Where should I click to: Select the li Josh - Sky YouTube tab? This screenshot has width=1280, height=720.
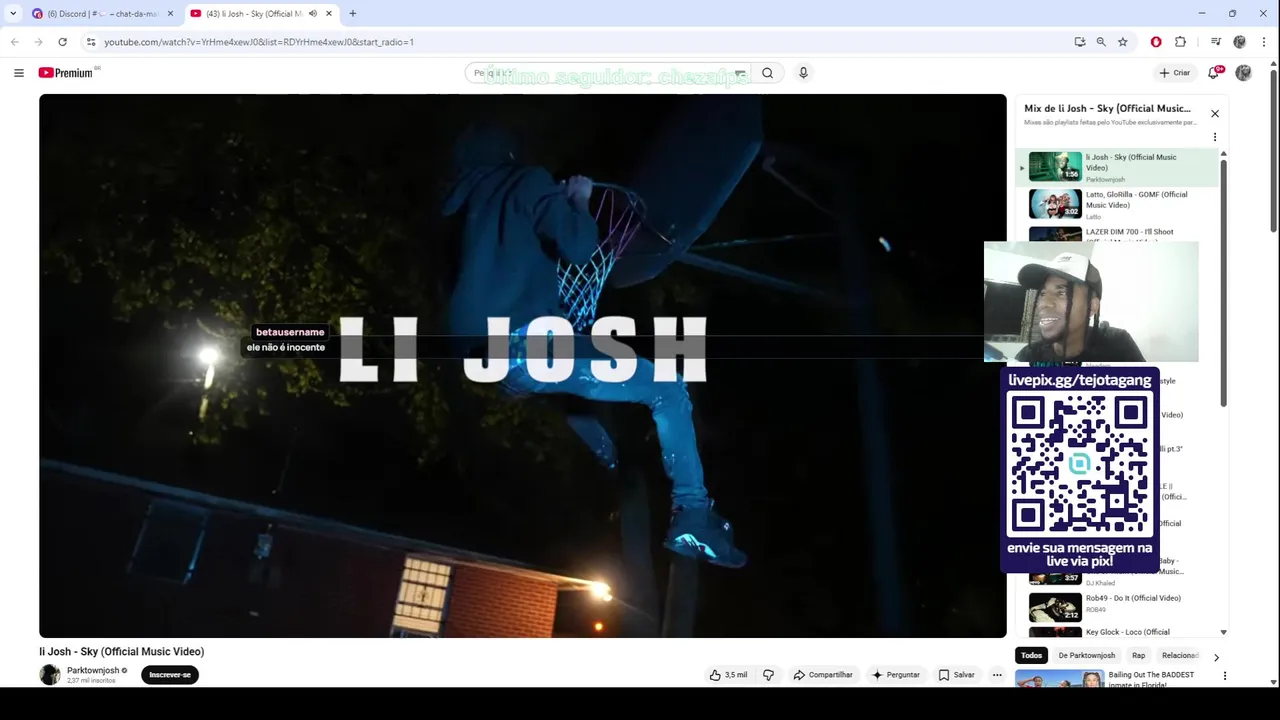coord(255,14)
